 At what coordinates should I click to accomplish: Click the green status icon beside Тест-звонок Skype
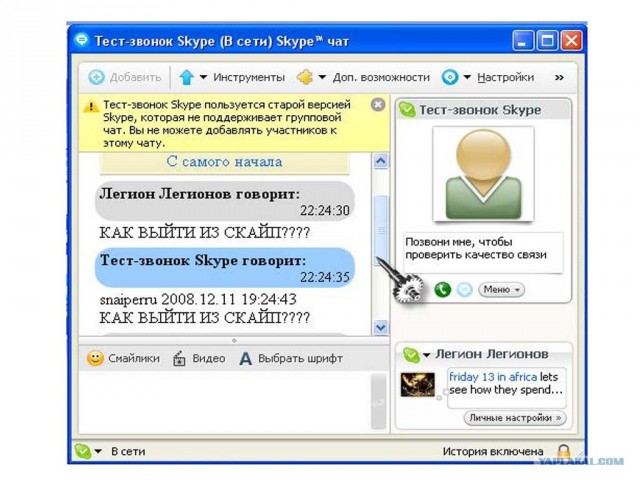tap(407, 109)
